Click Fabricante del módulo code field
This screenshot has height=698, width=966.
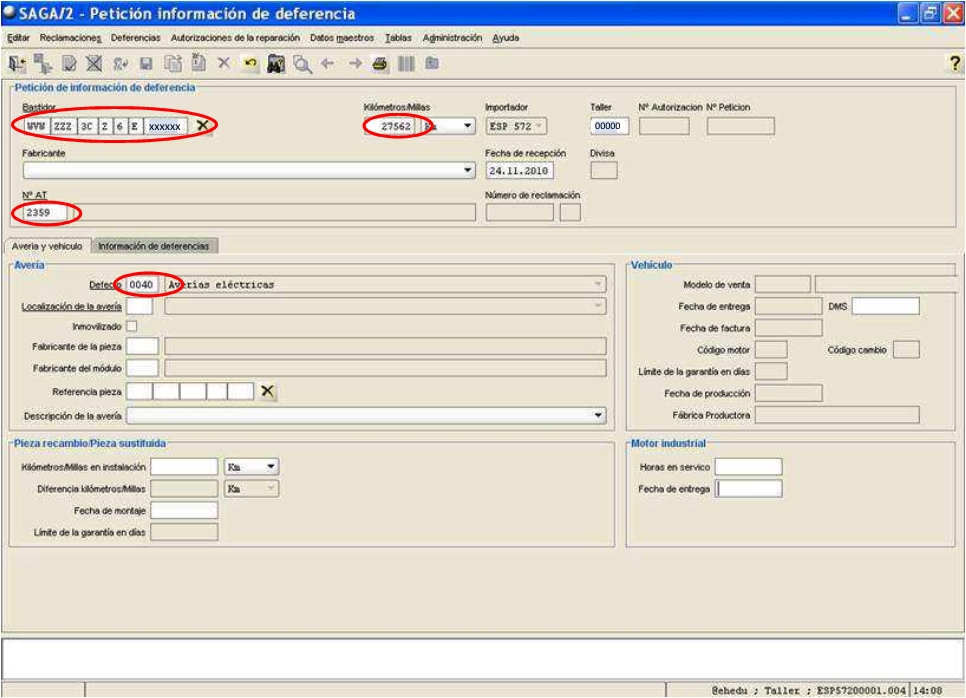(x=142, y=368)
